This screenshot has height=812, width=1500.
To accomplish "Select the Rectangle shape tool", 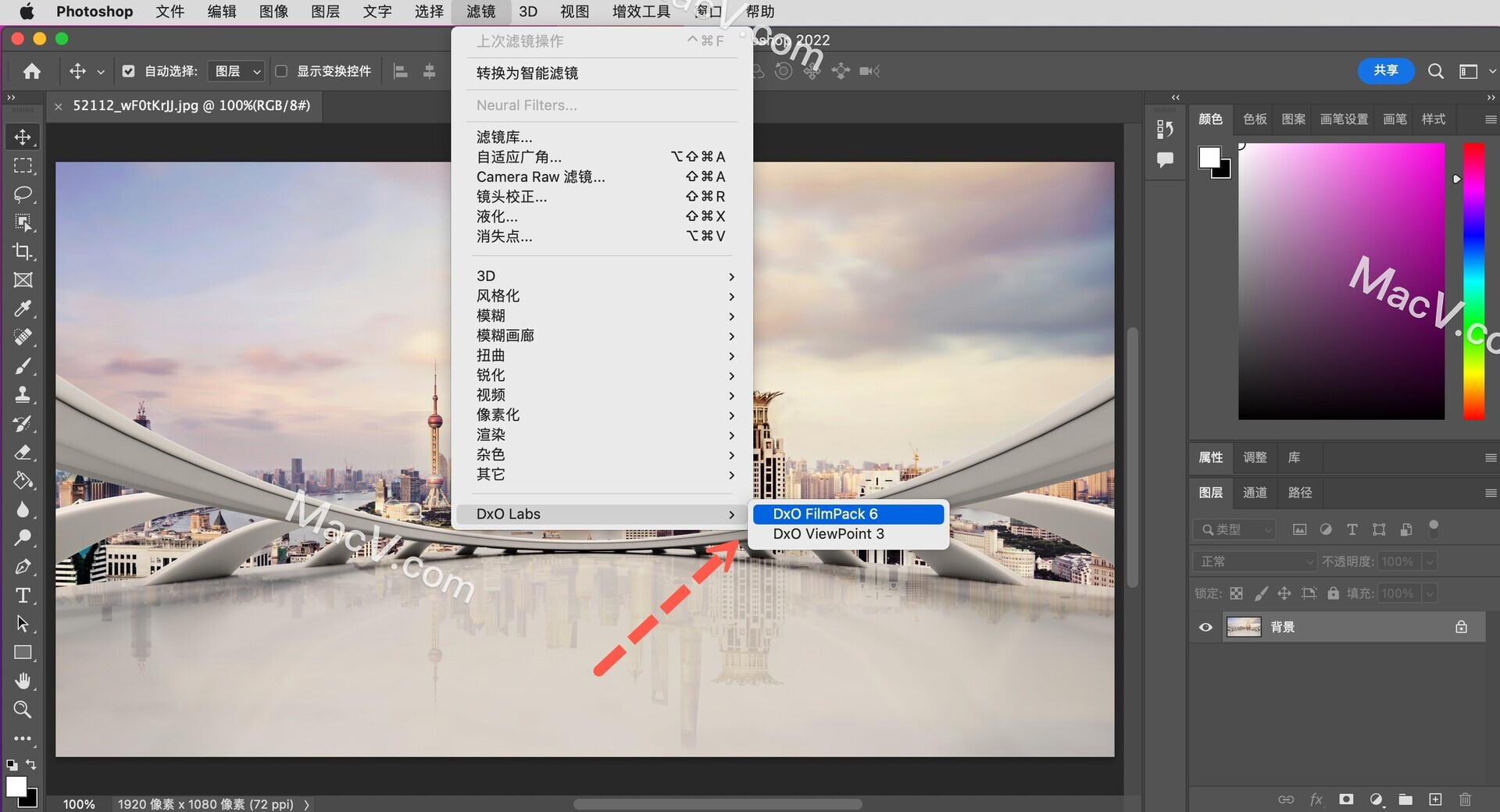I will pyautogui.click(x=23, y=652).
